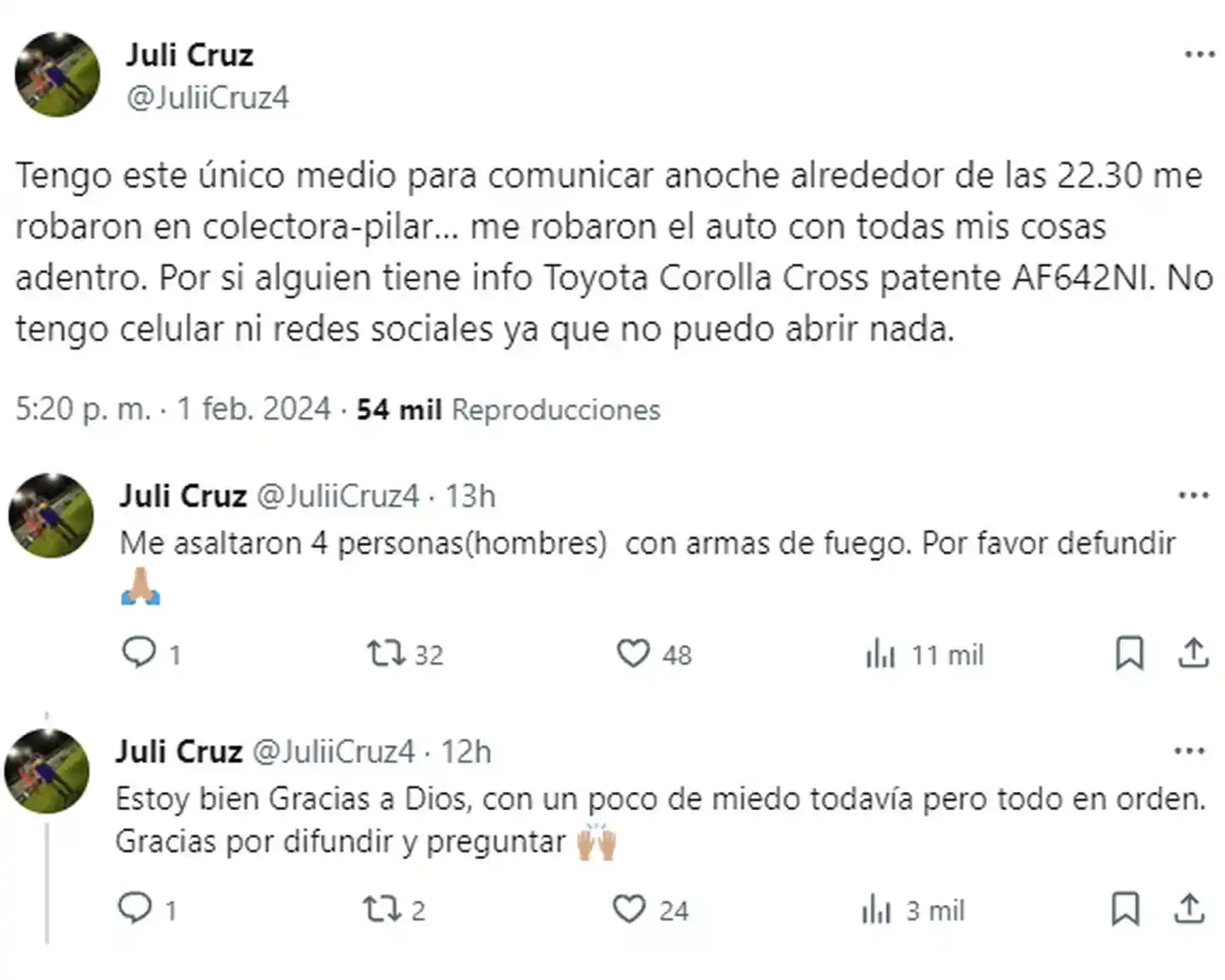Share the 13h reply tweet
1225x980 pixels.
[1193, 653]
